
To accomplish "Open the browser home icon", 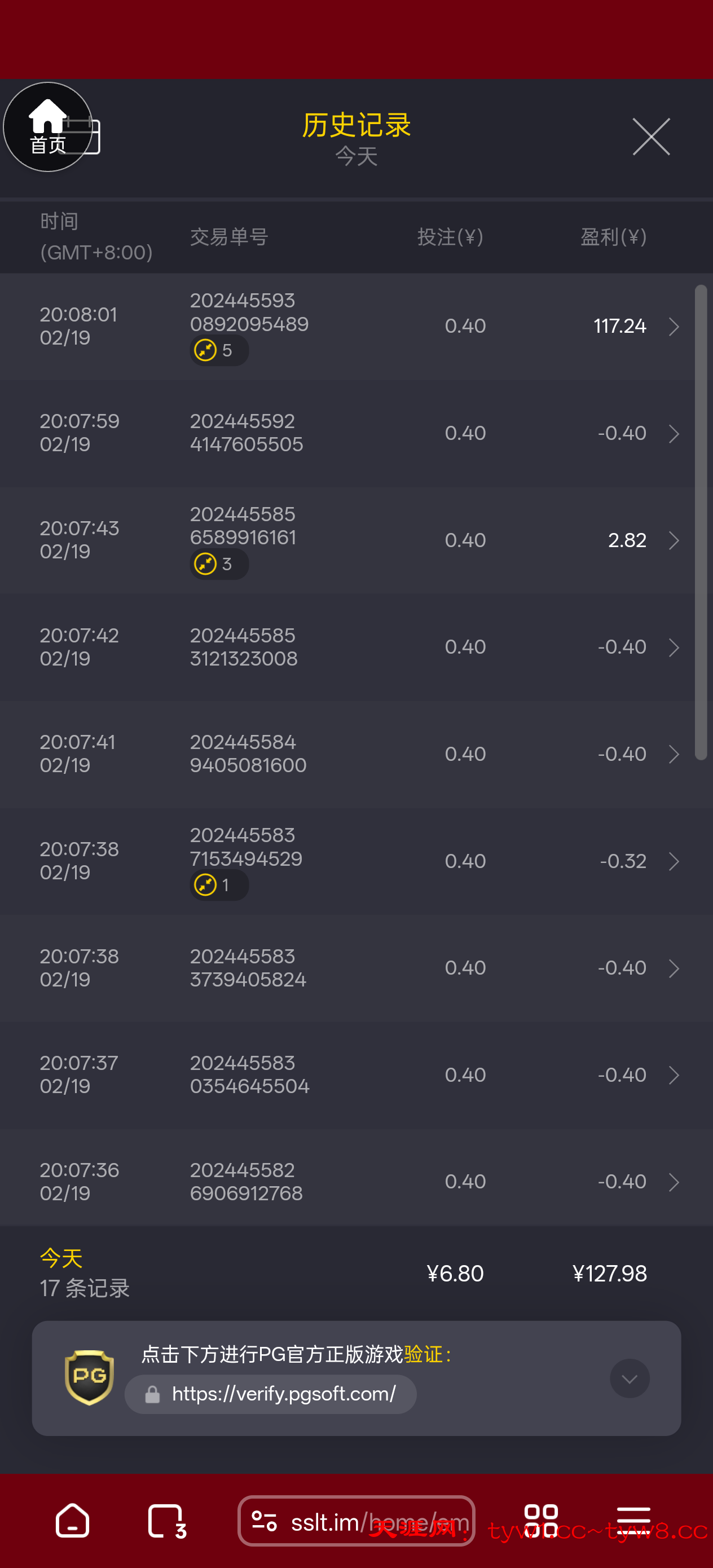I will (x=72, y=1521).
